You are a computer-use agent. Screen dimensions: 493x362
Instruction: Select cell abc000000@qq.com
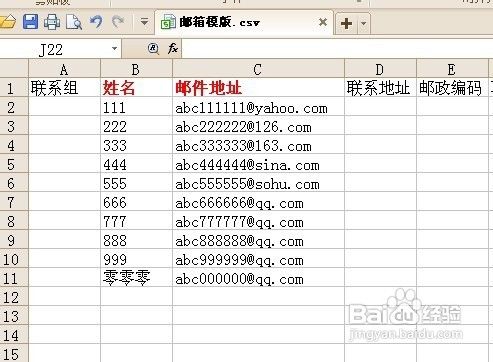click(258, 278)
